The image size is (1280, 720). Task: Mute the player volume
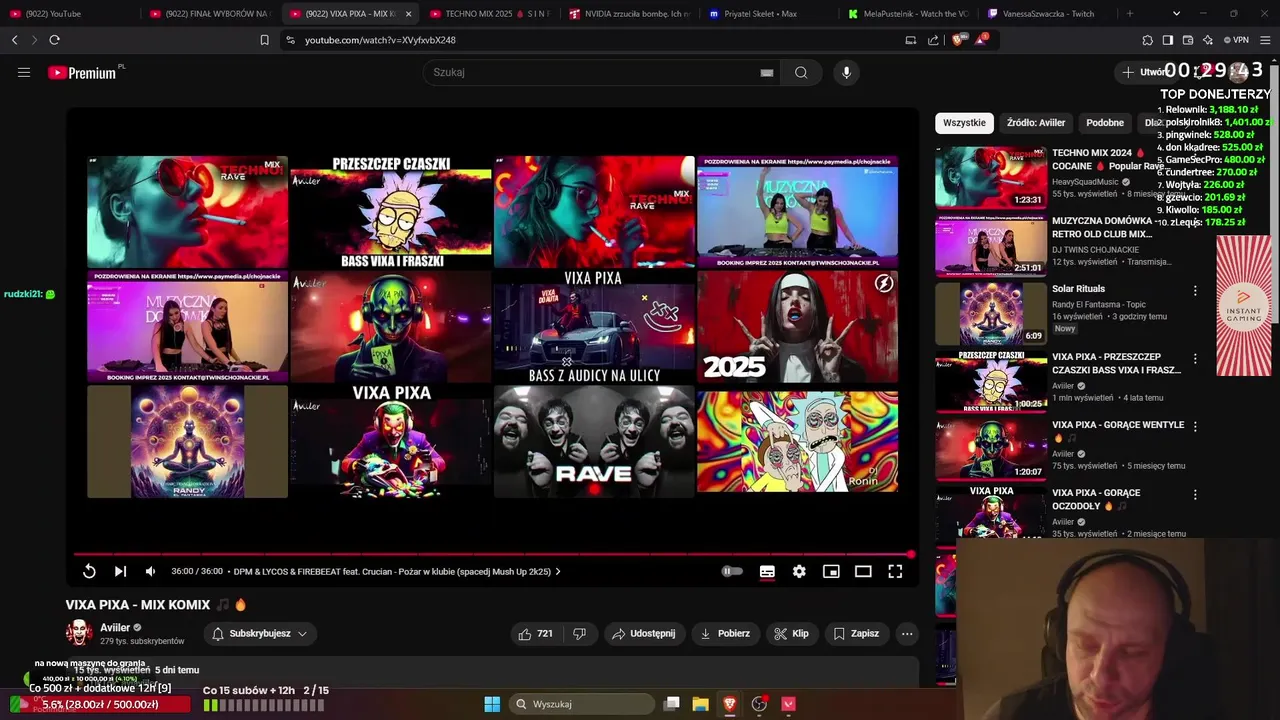click(x=150, y=571)
